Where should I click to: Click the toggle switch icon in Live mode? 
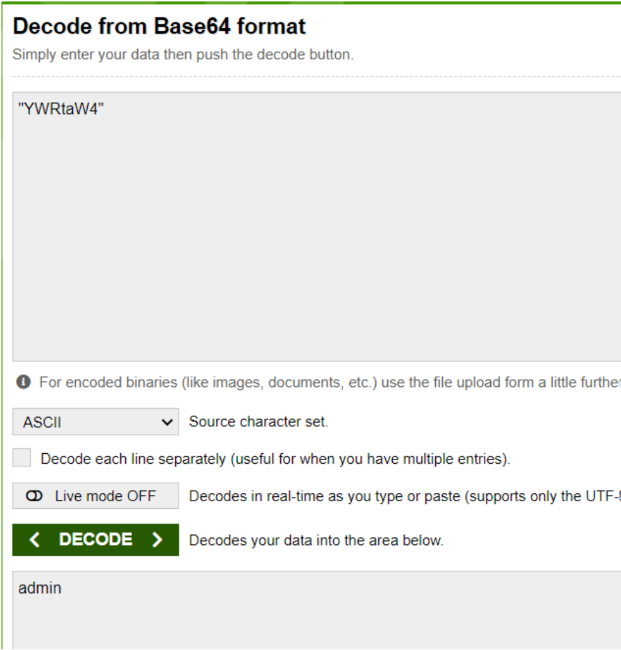(35, 496)
